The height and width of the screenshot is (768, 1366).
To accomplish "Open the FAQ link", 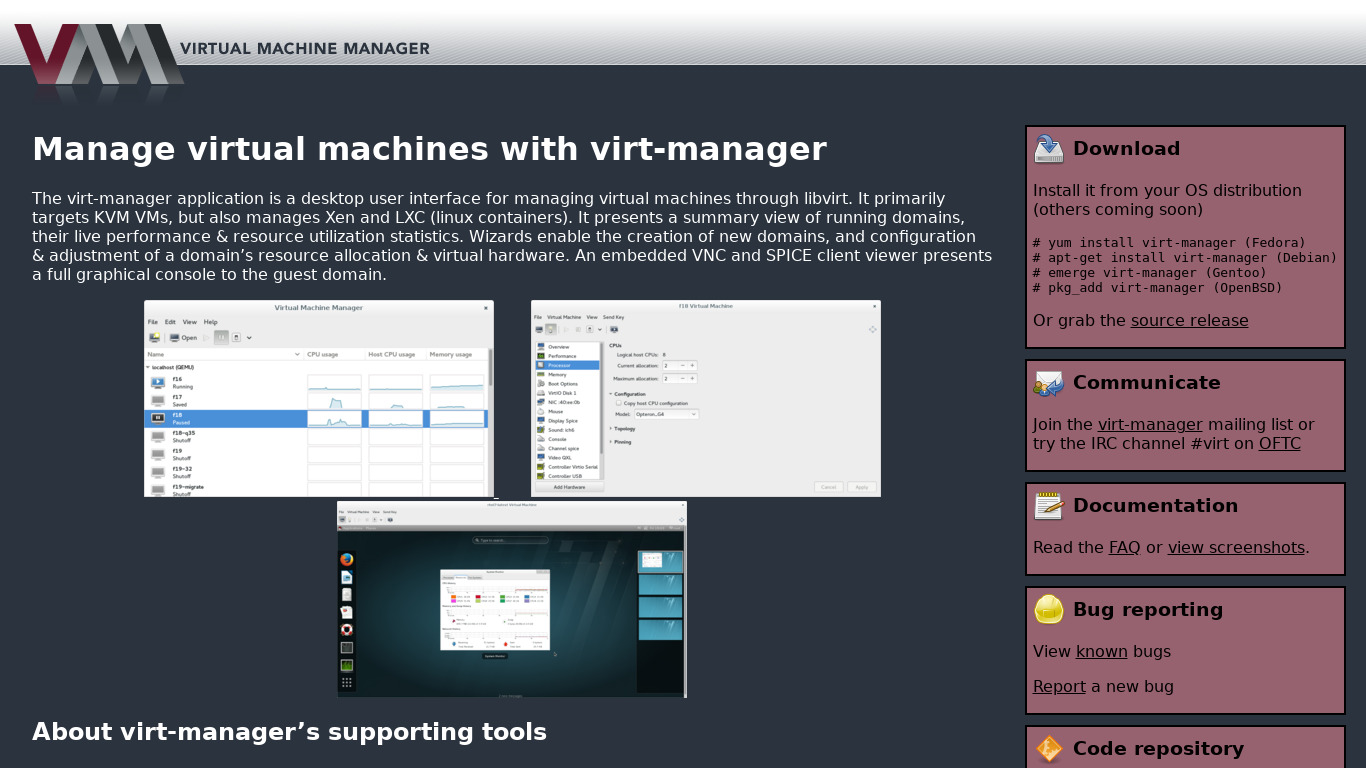I will pyautogui.click(x=1124, y=548).
